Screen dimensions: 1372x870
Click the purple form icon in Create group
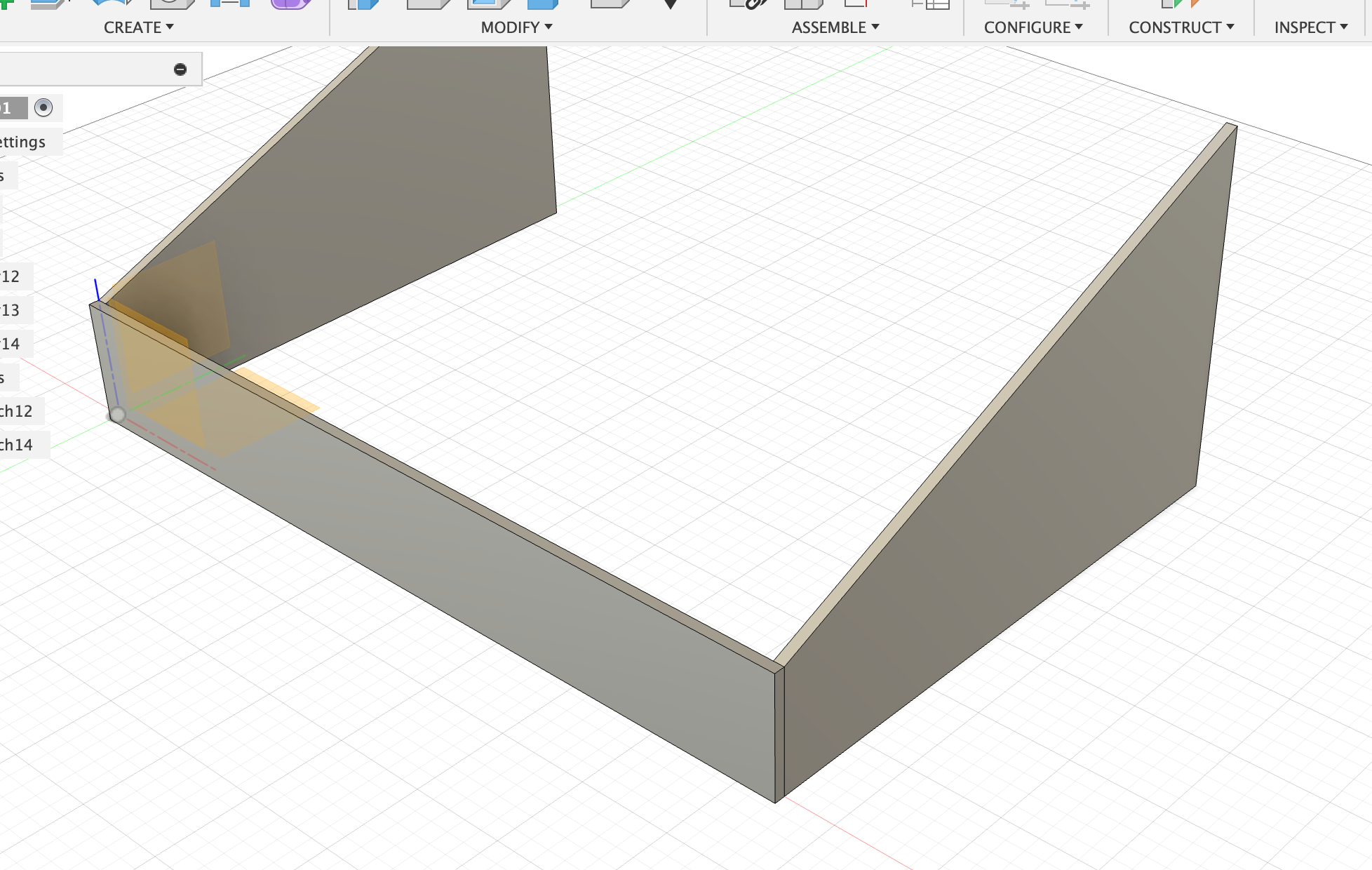pyautogui.click(x=290, y=4)
